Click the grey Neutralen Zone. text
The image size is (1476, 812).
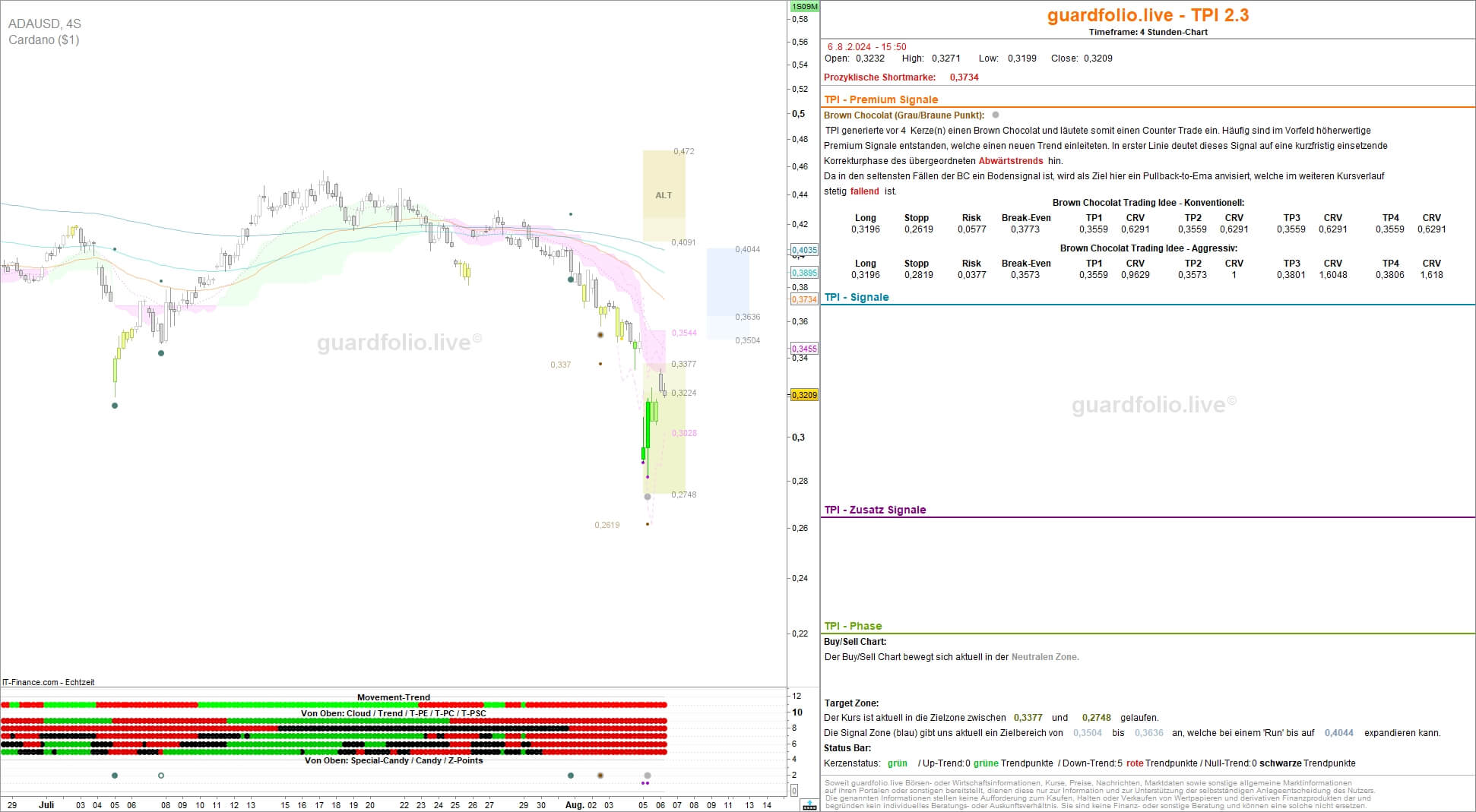point(1045,657)
